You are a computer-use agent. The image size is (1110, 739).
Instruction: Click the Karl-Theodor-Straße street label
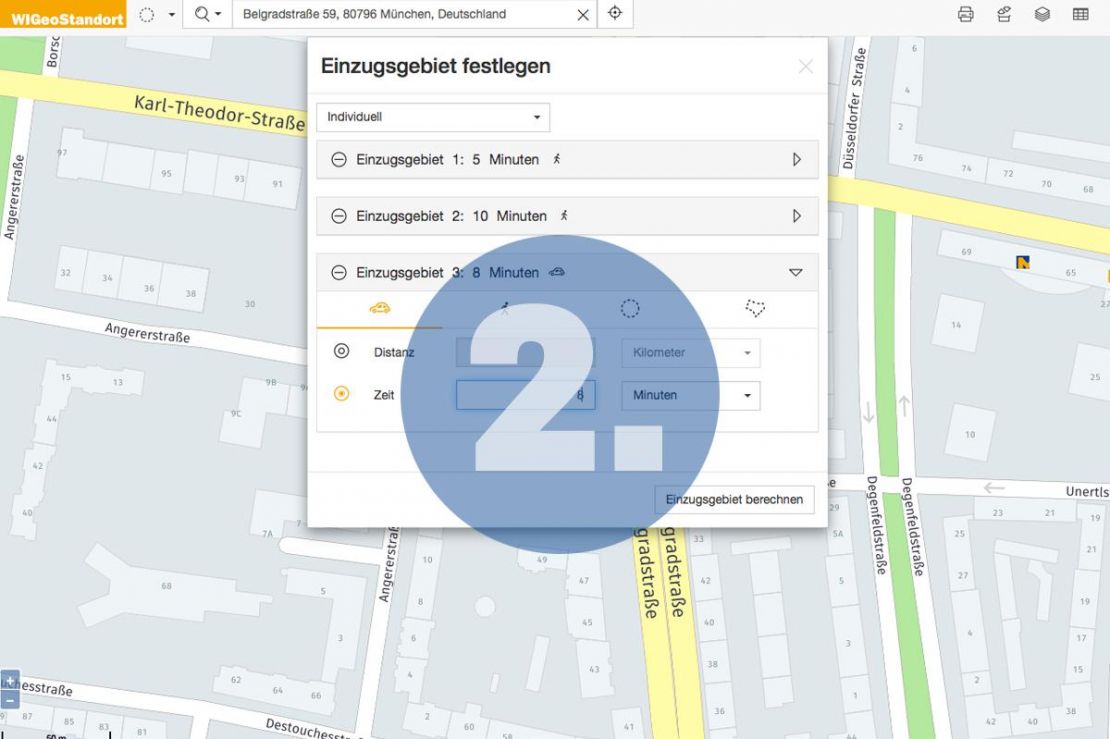coord(219,113)
